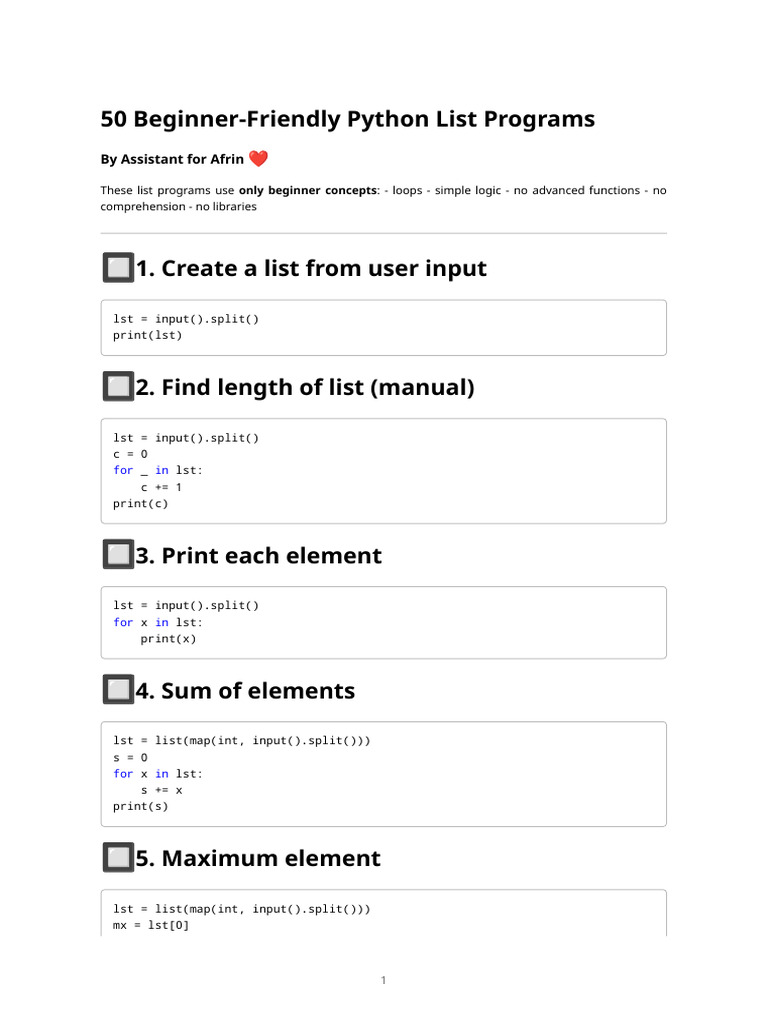
Task: Click the page number 1 in the footer
Action: coord(383,980)
